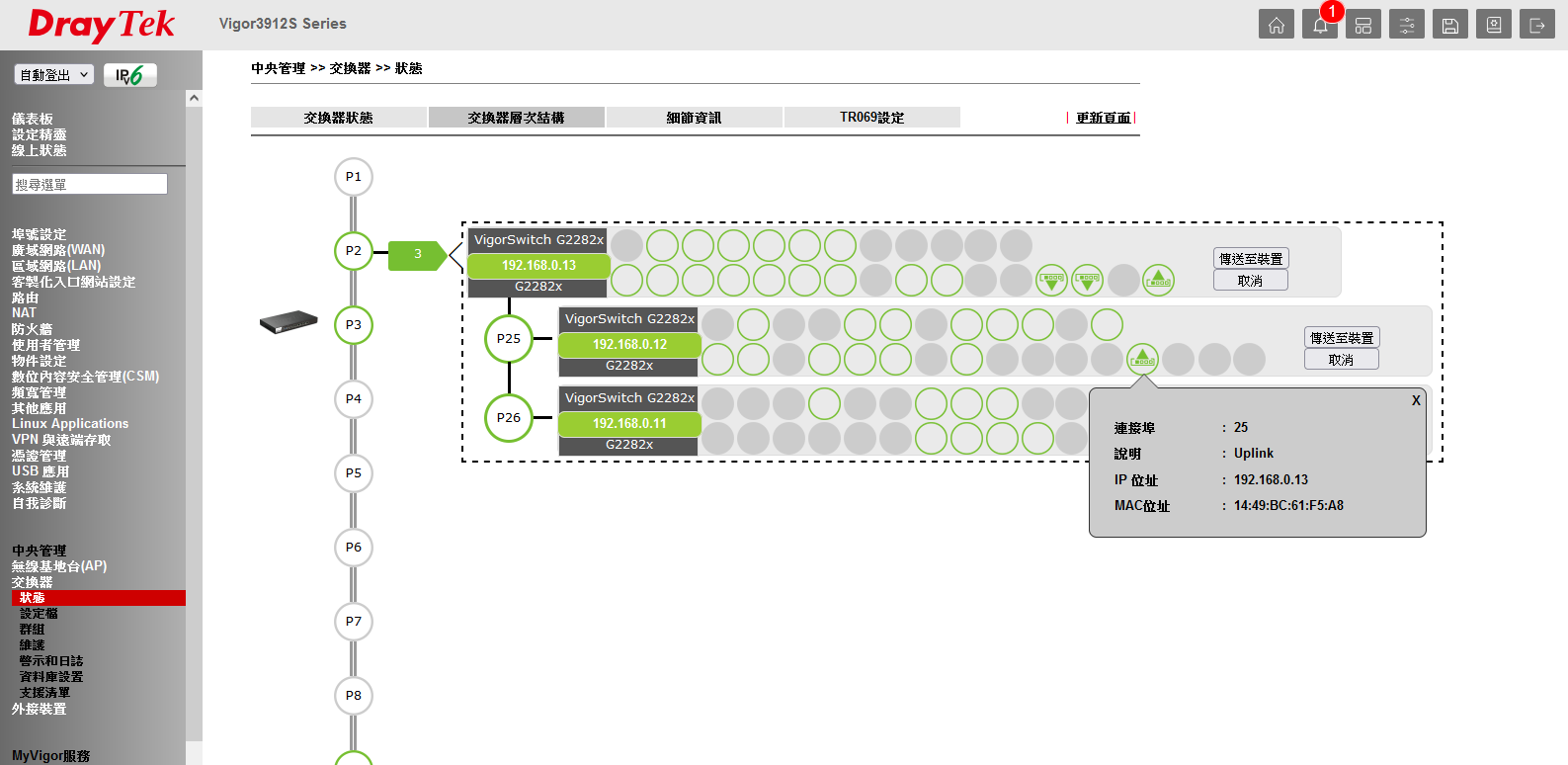1568x765 pixels.
Task: Click the floppy disk save icon
Action: (x=1449, y=25)
